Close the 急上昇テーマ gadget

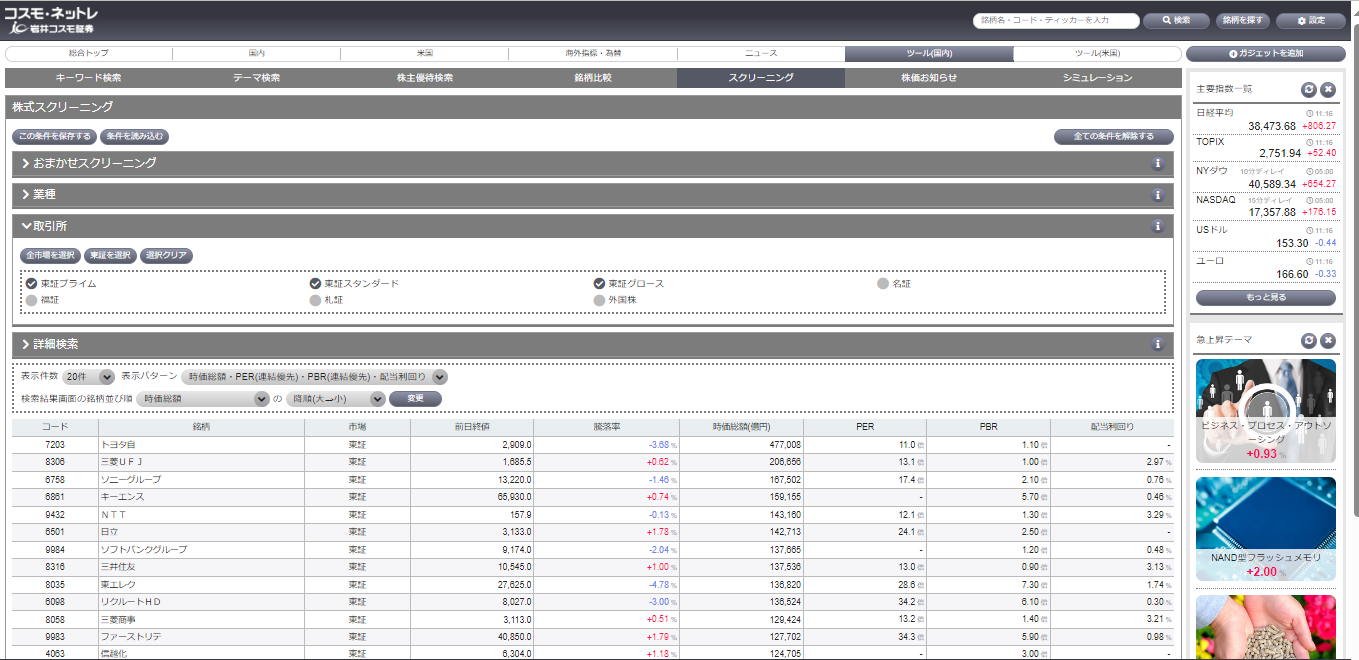pos(1328,340)
